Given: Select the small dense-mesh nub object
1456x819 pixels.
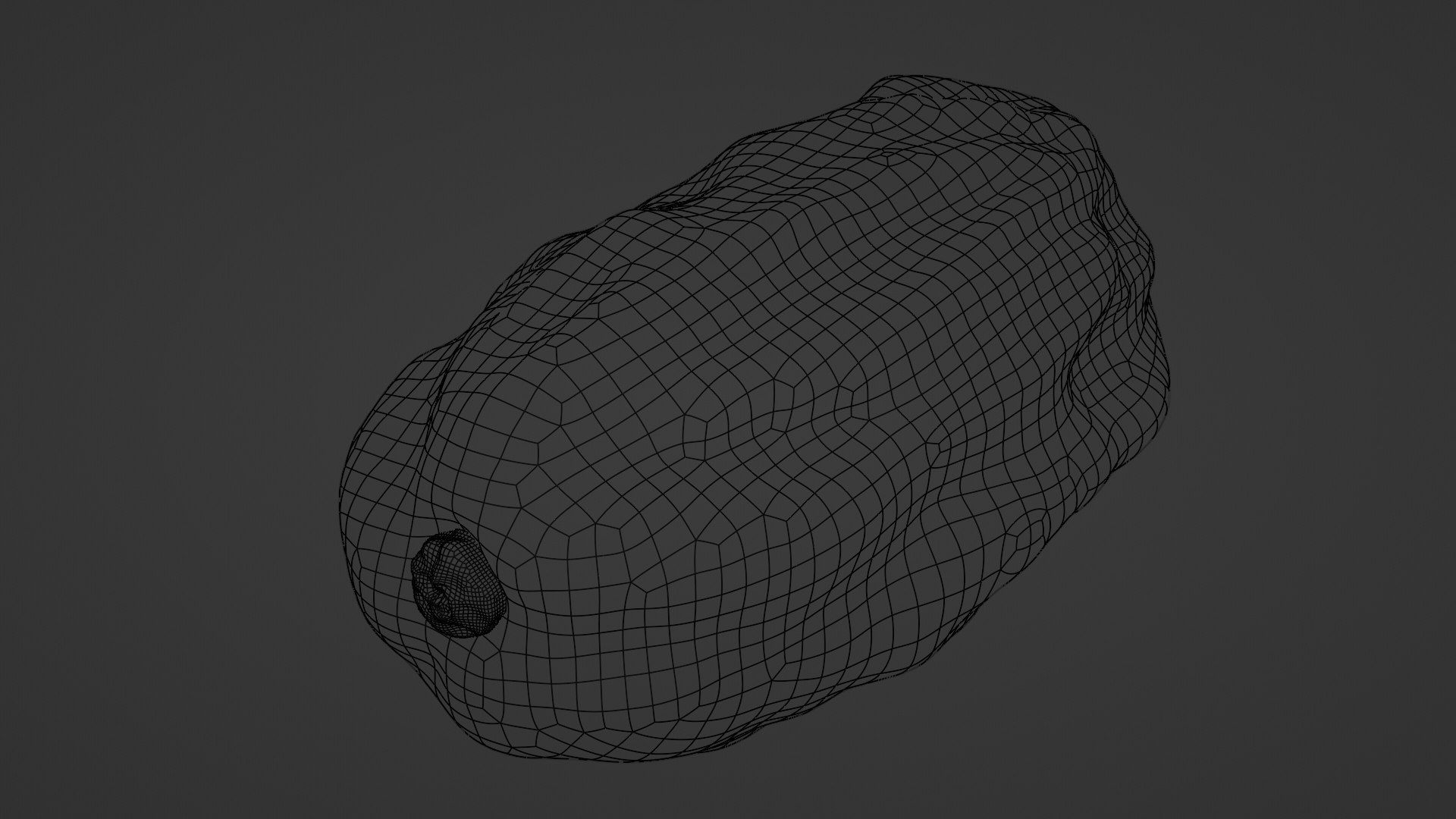Looking at the screenshot, I should click(x=459, y=582).
